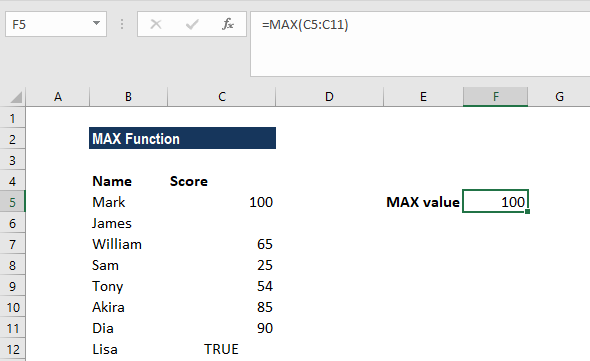590x361 pixels.
Task: Click the Cancel (X) formula button
Action: coord(156,24)
